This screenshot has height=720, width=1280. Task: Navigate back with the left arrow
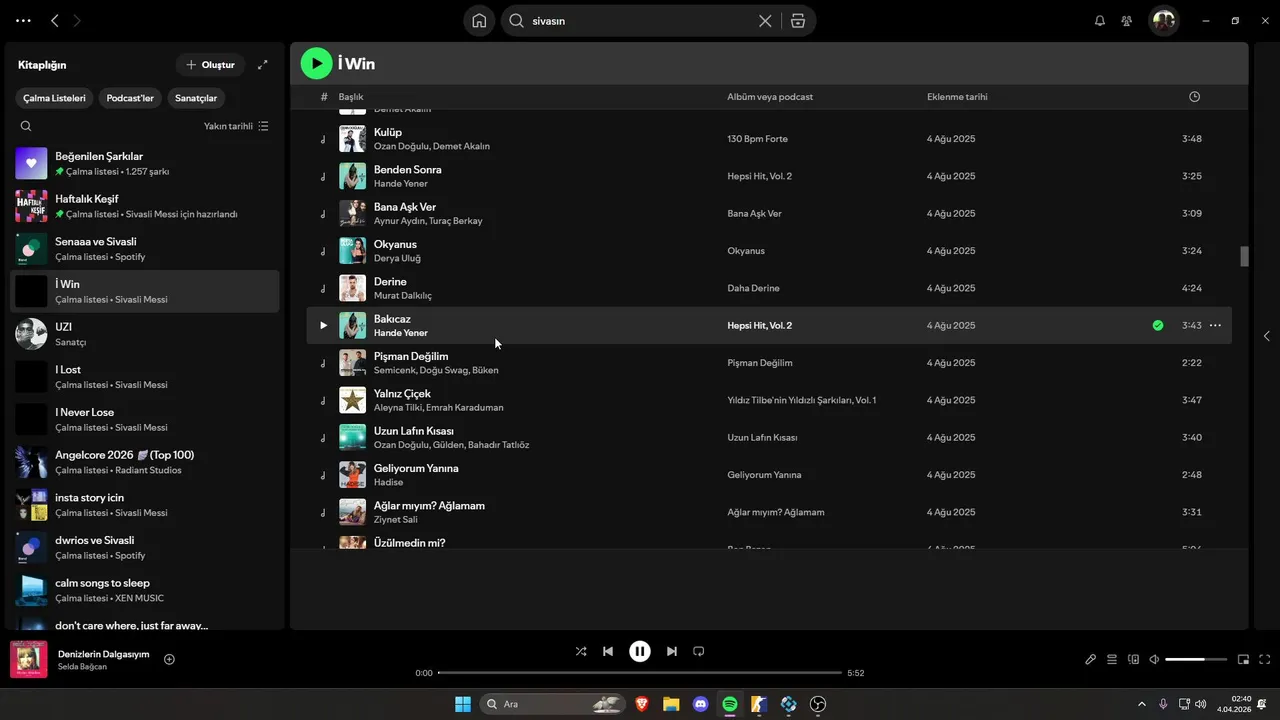55,20
